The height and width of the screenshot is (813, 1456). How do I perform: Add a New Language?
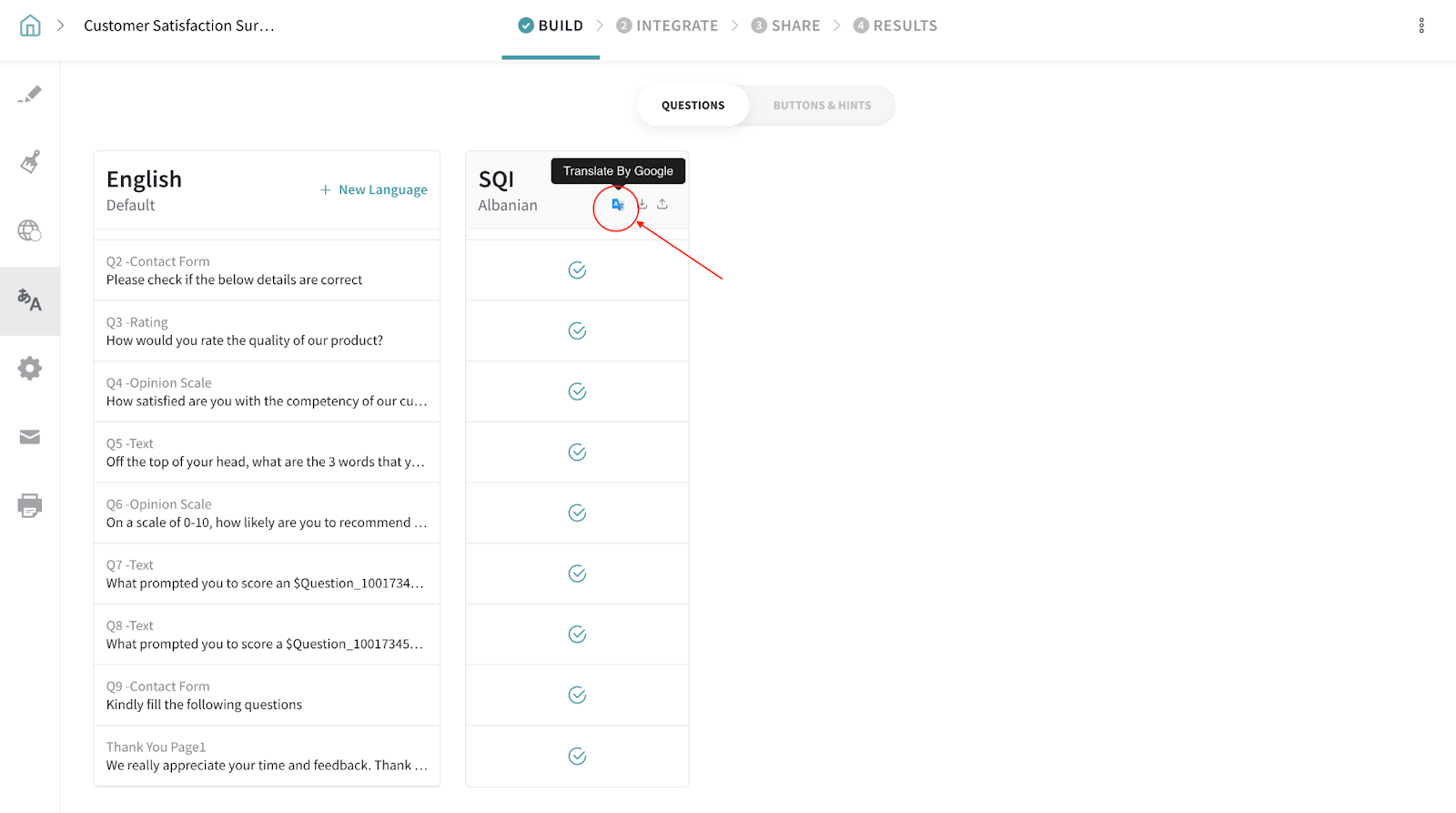374,189
